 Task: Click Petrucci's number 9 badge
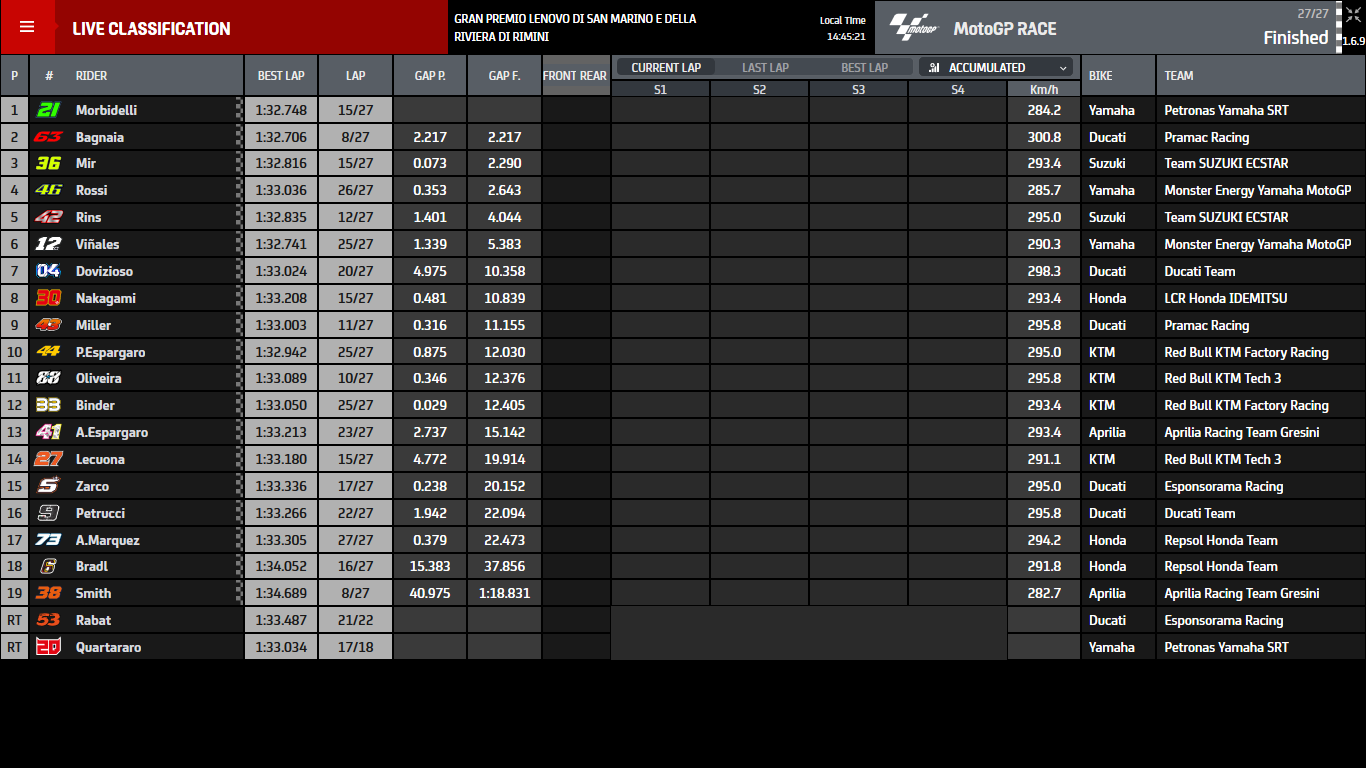tap(48, 513)
